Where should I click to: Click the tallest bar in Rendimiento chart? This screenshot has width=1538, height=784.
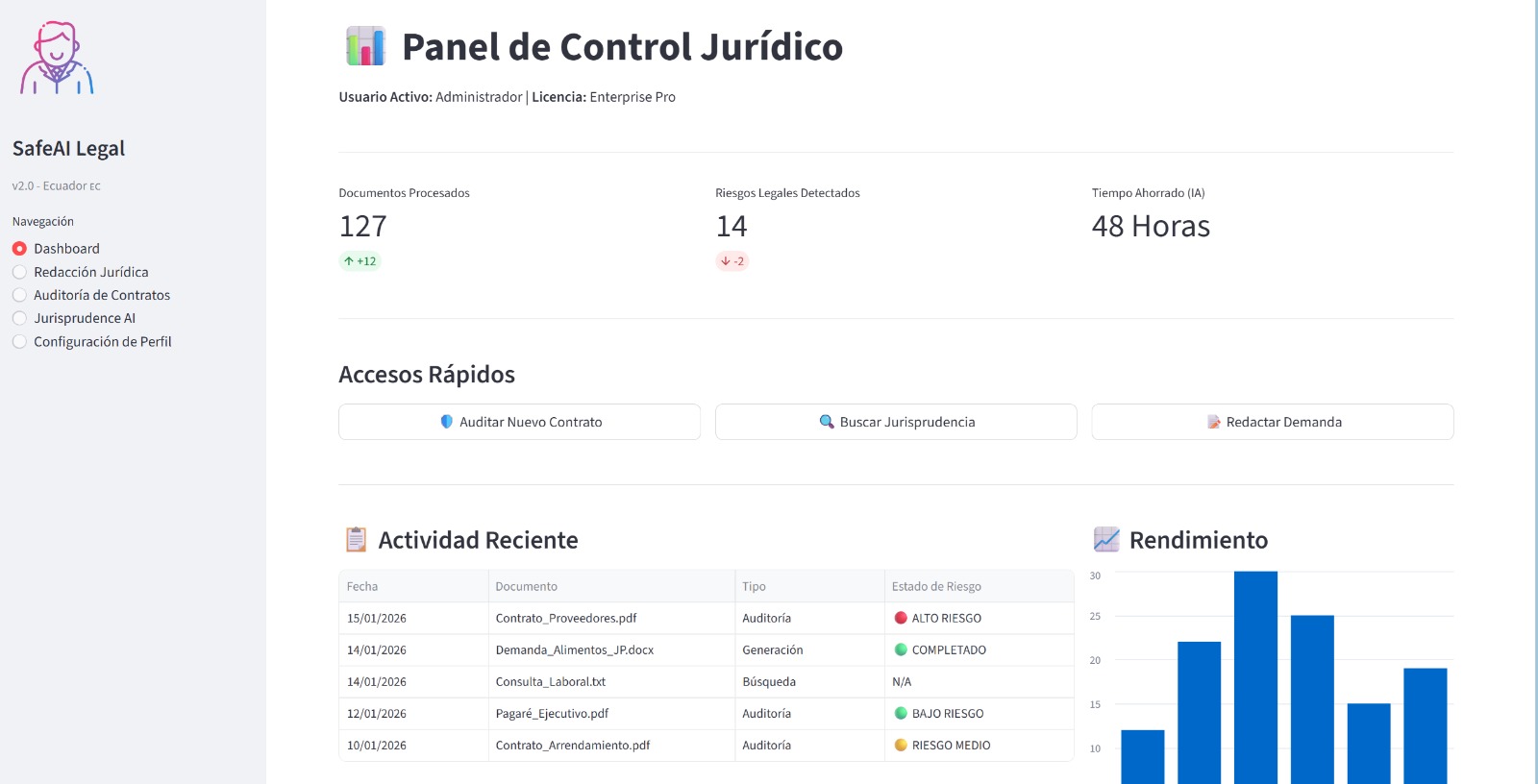point(1255,677)
